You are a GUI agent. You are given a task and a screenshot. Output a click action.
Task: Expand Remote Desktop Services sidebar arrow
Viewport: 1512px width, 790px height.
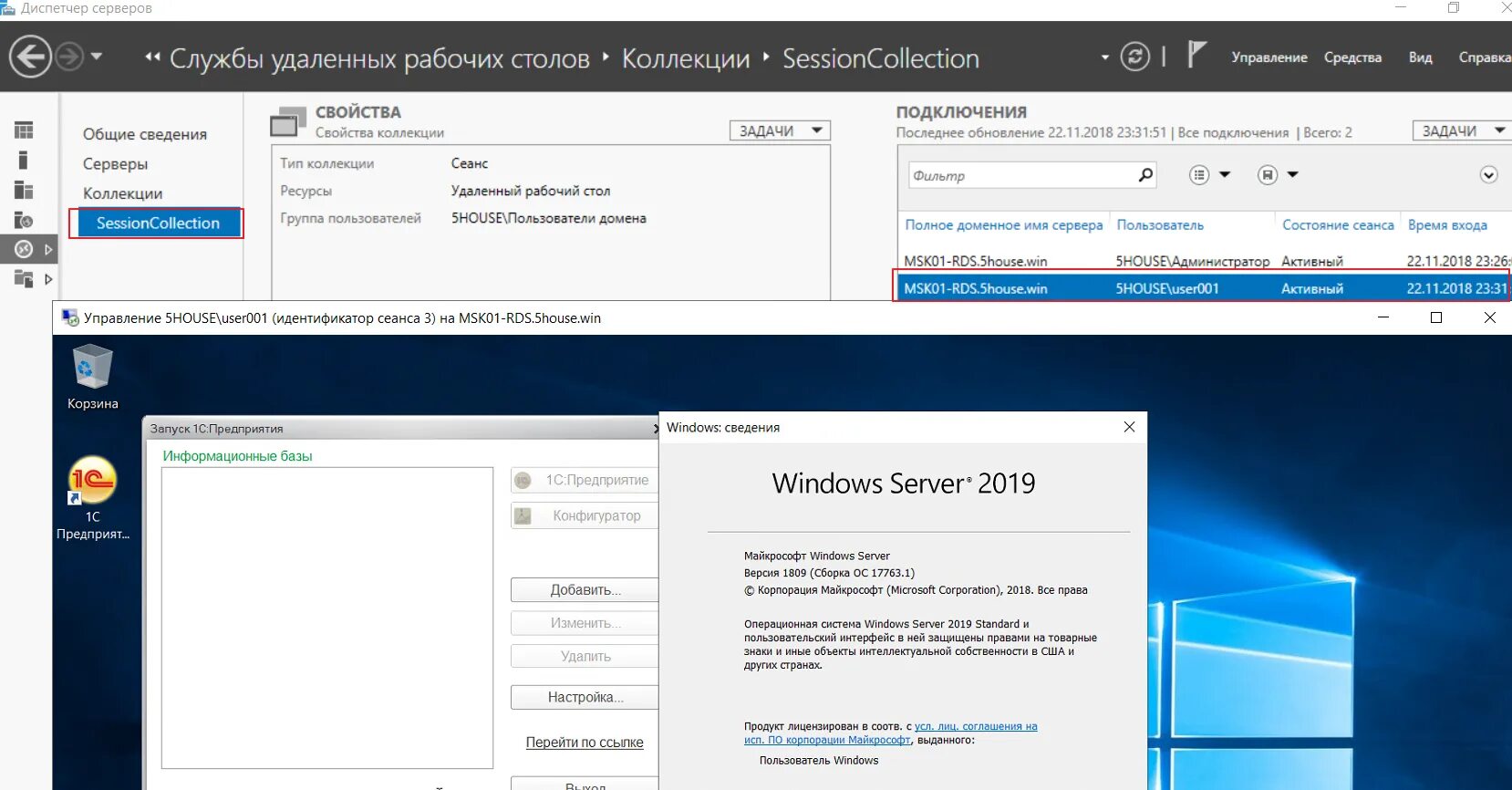pos(48,249)
